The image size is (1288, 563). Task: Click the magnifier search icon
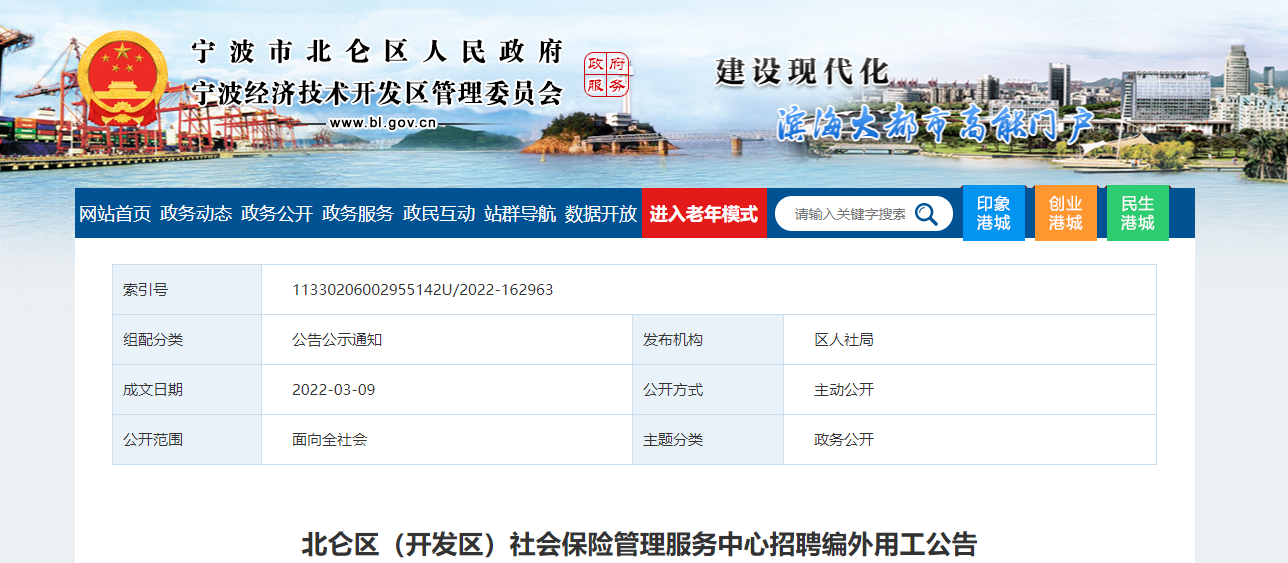pyautogui.click(x=926, y=214)
